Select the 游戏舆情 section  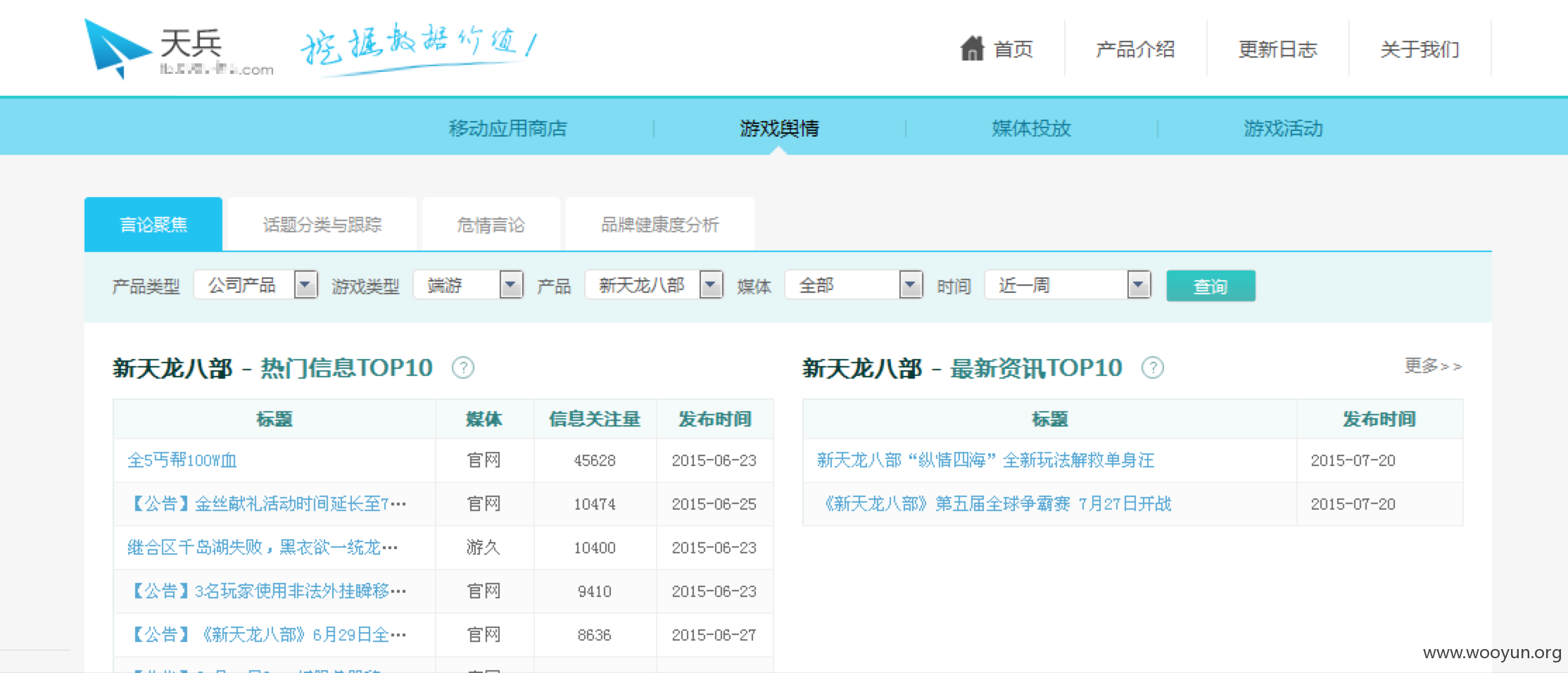click(x=779, y=128)
